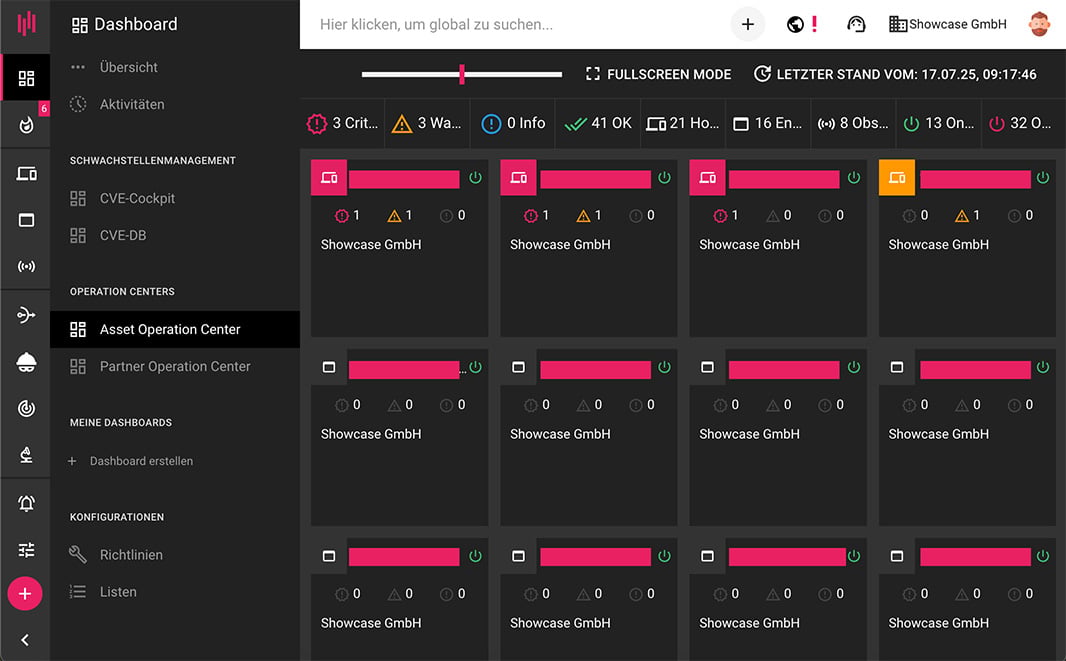This screenshot has width=1066, height=661.
Task: Open the globe icon with exclamation mark
Action: click(802, 24)
